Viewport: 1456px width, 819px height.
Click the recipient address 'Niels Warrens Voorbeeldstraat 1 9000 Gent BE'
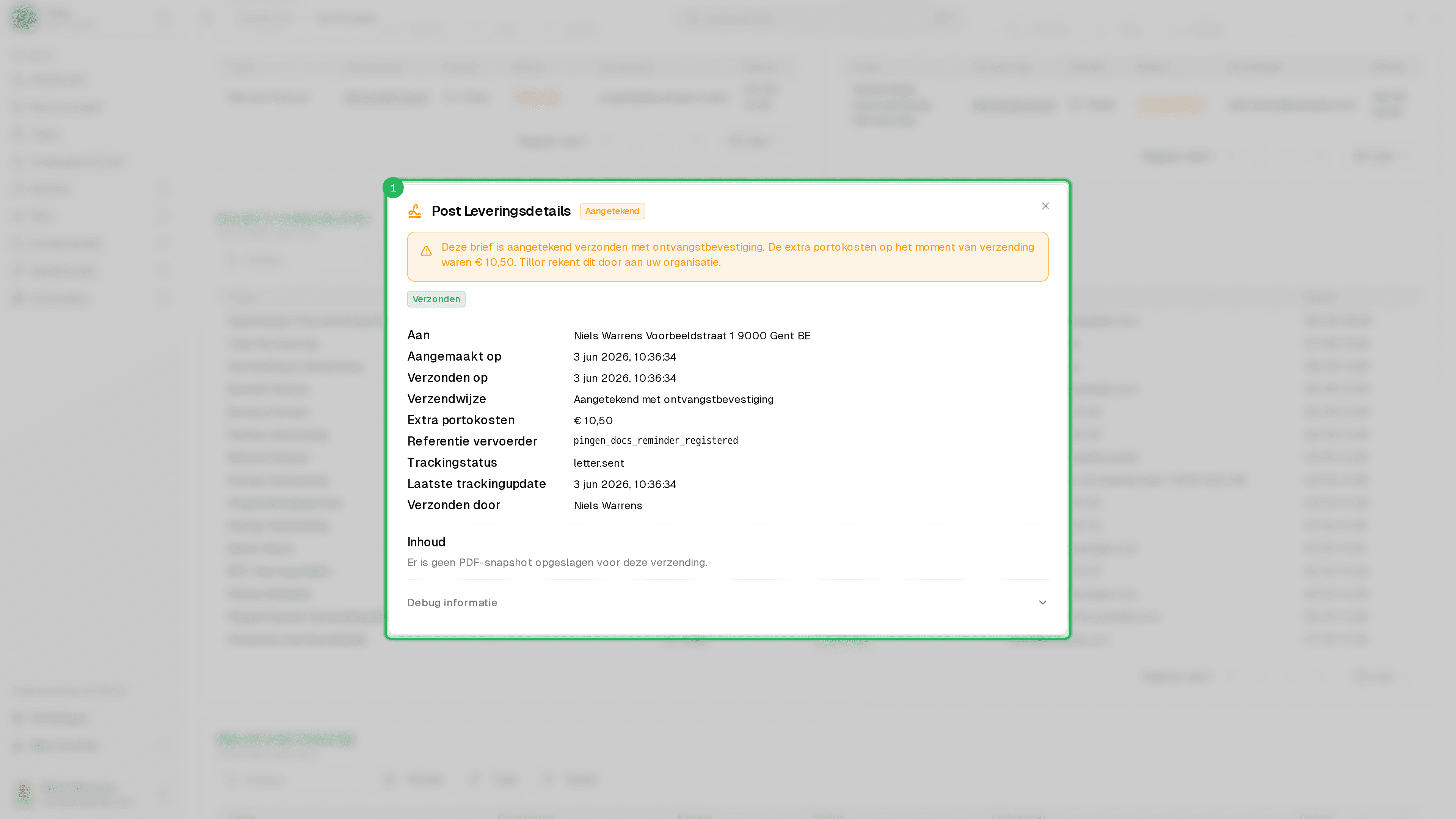tap(692, 336)
